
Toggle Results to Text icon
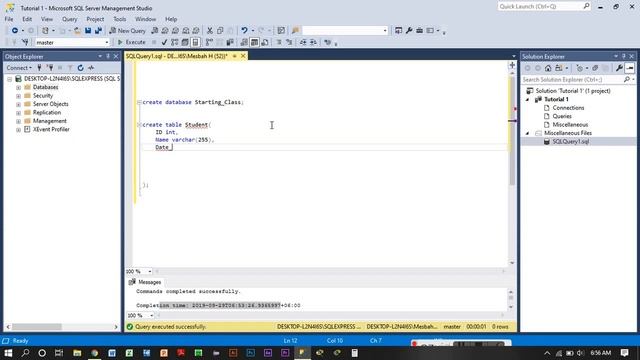click(x=244, y=42)
